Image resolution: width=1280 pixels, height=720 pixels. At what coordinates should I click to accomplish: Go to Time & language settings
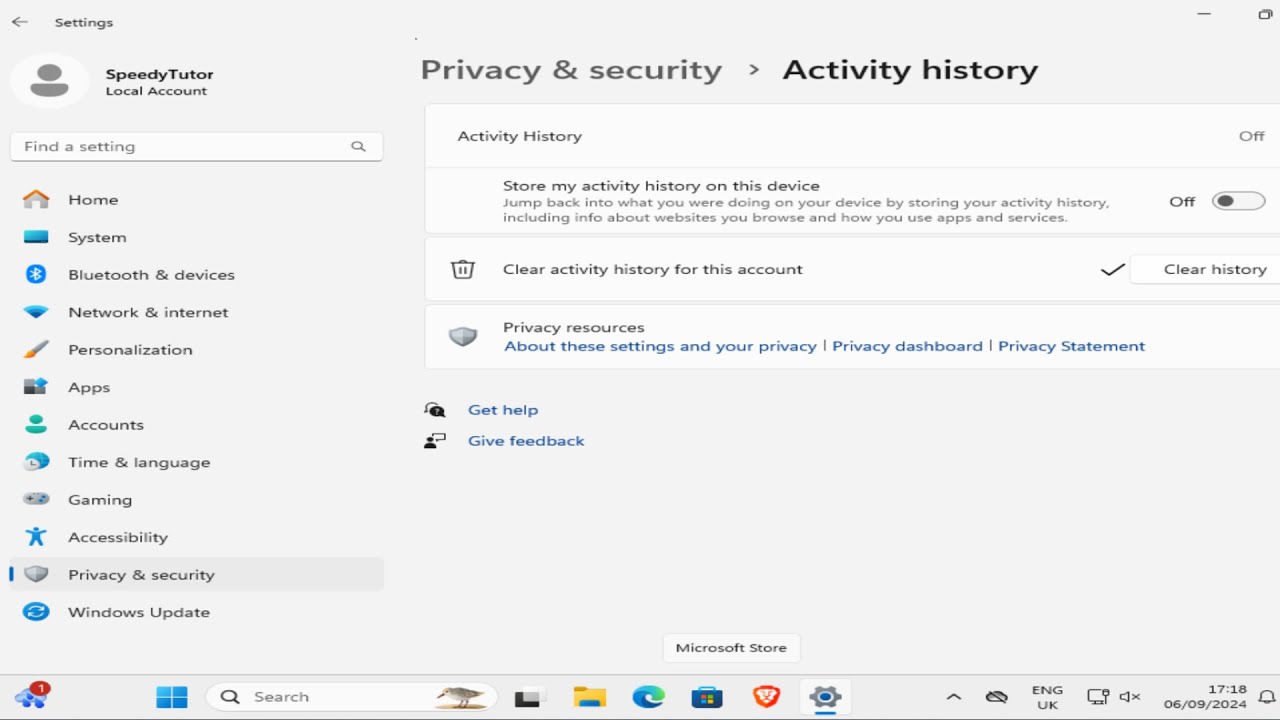(x=197, y=462)
